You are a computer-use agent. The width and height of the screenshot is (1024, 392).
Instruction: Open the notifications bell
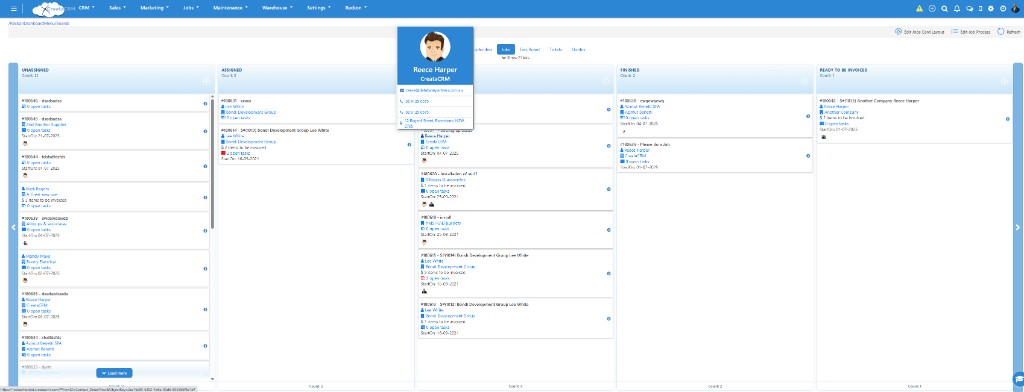tap(957, 8)
